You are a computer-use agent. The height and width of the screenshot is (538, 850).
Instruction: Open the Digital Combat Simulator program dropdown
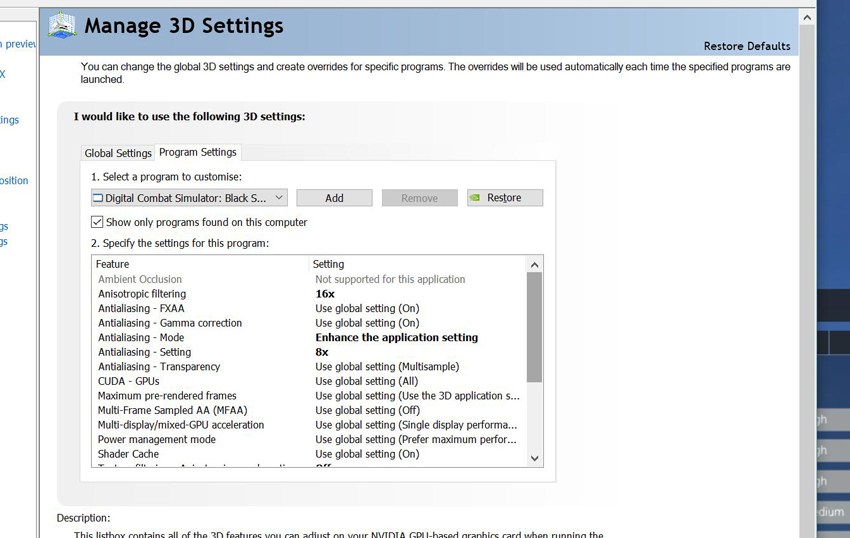click(189, 198)
